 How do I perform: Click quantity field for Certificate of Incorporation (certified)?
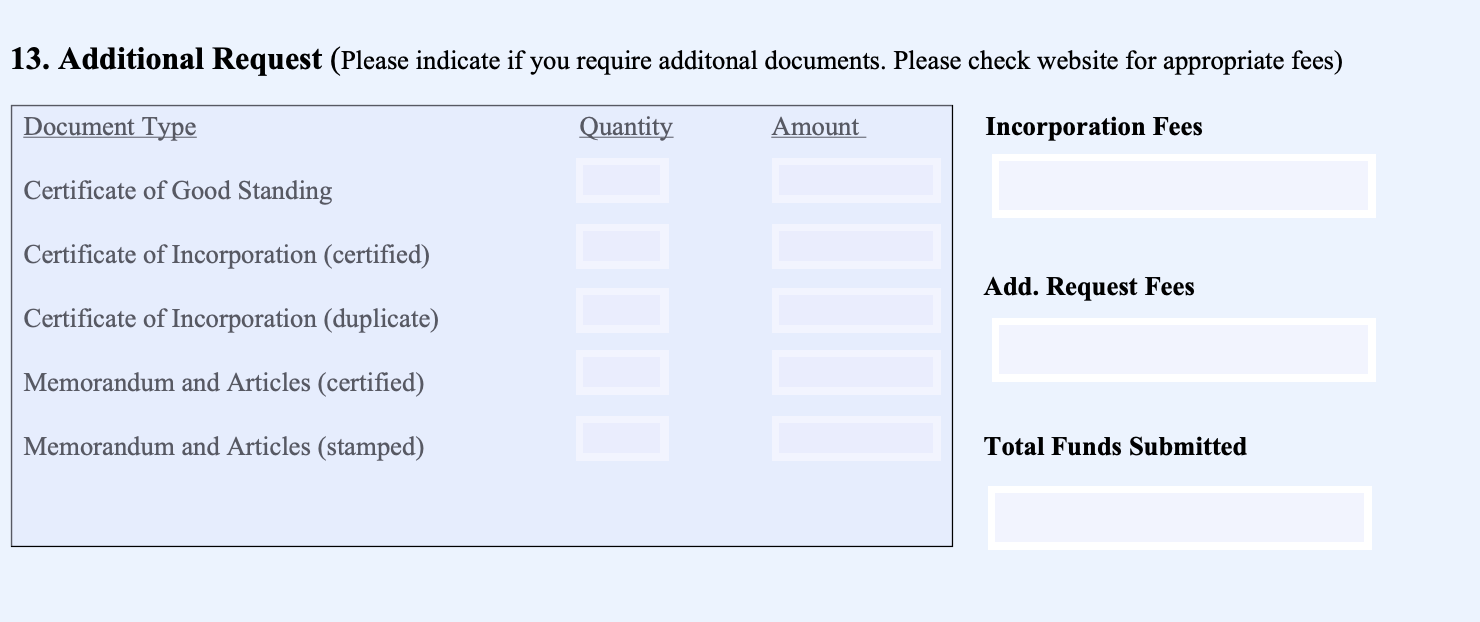621,245
